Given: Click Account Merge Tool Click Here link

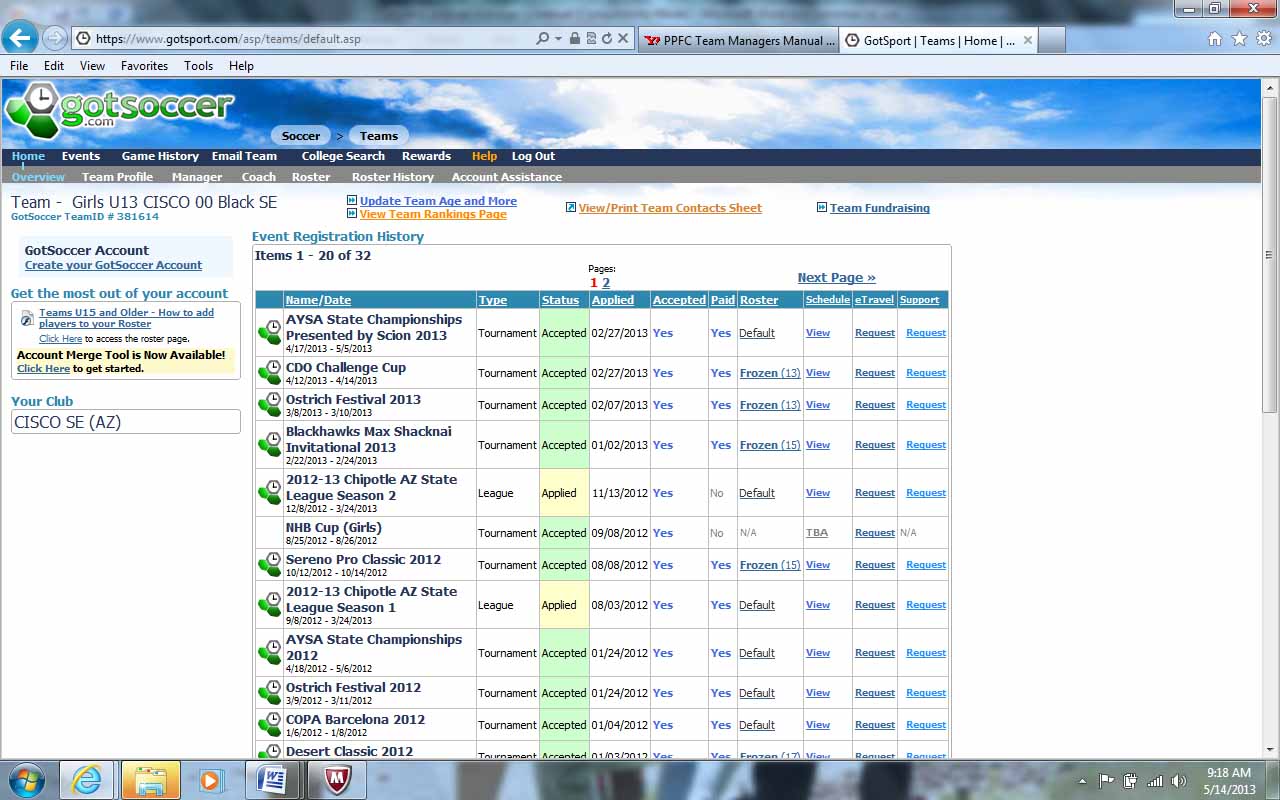Looking at the screenshot, I should point(43,368).
